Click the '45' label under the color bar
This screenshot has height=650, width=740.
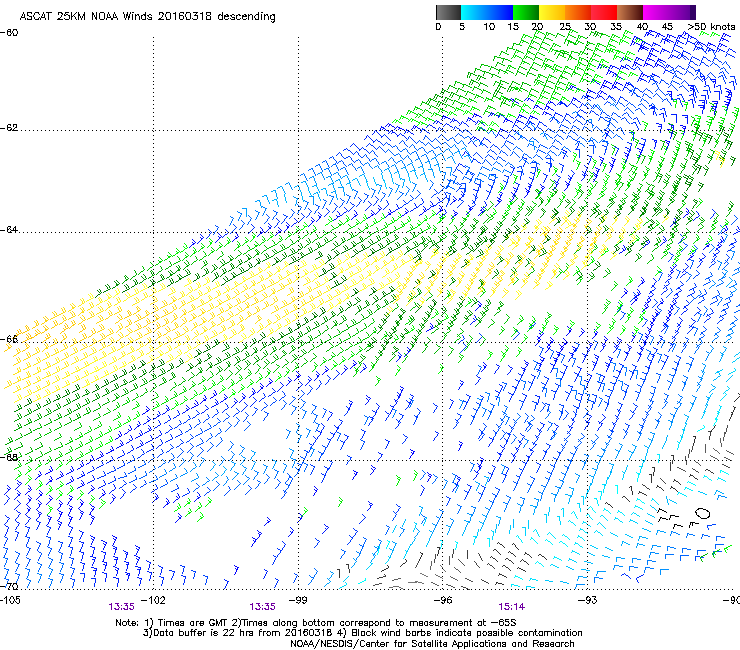667,27
